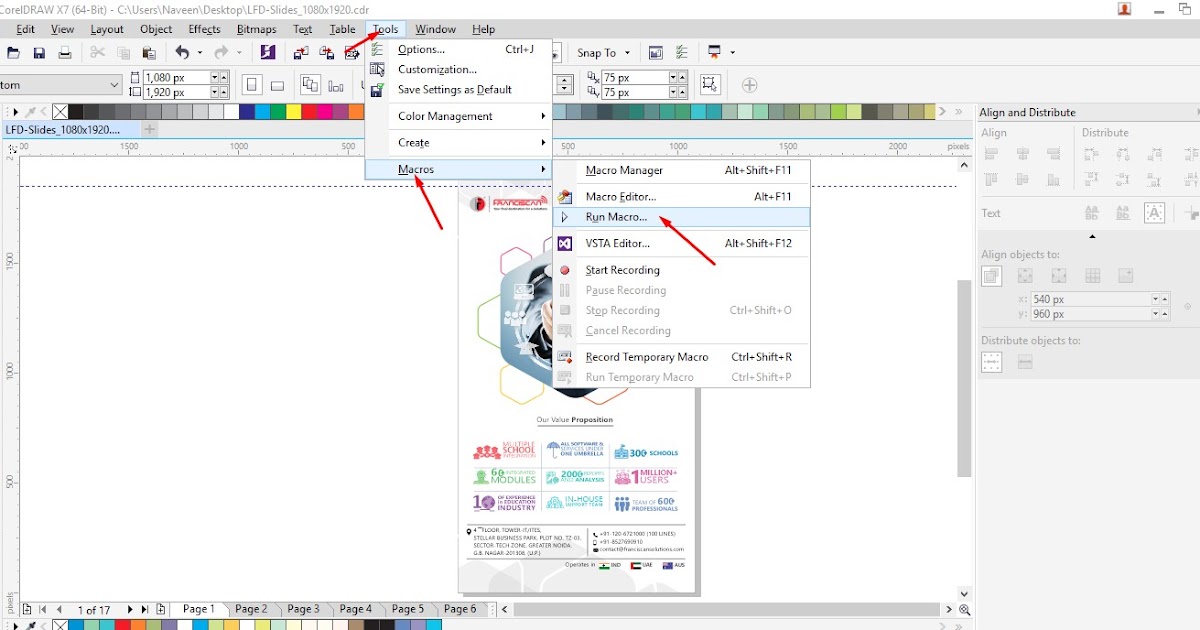Image resolution: width=1200 pixels, height=630 pixels.
Task: Switch to Page 3 tab
Action: 303,608
